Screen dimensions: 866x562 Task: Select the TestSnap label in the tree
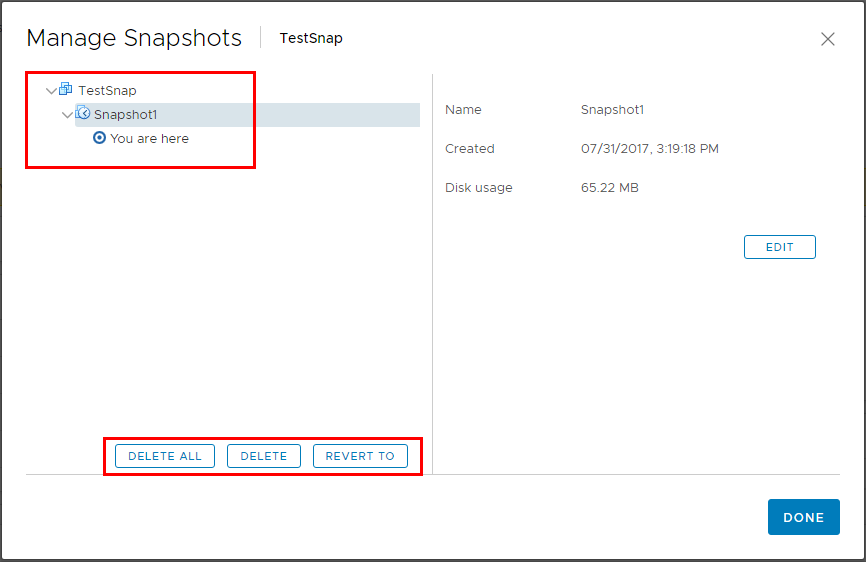[107, 90]
